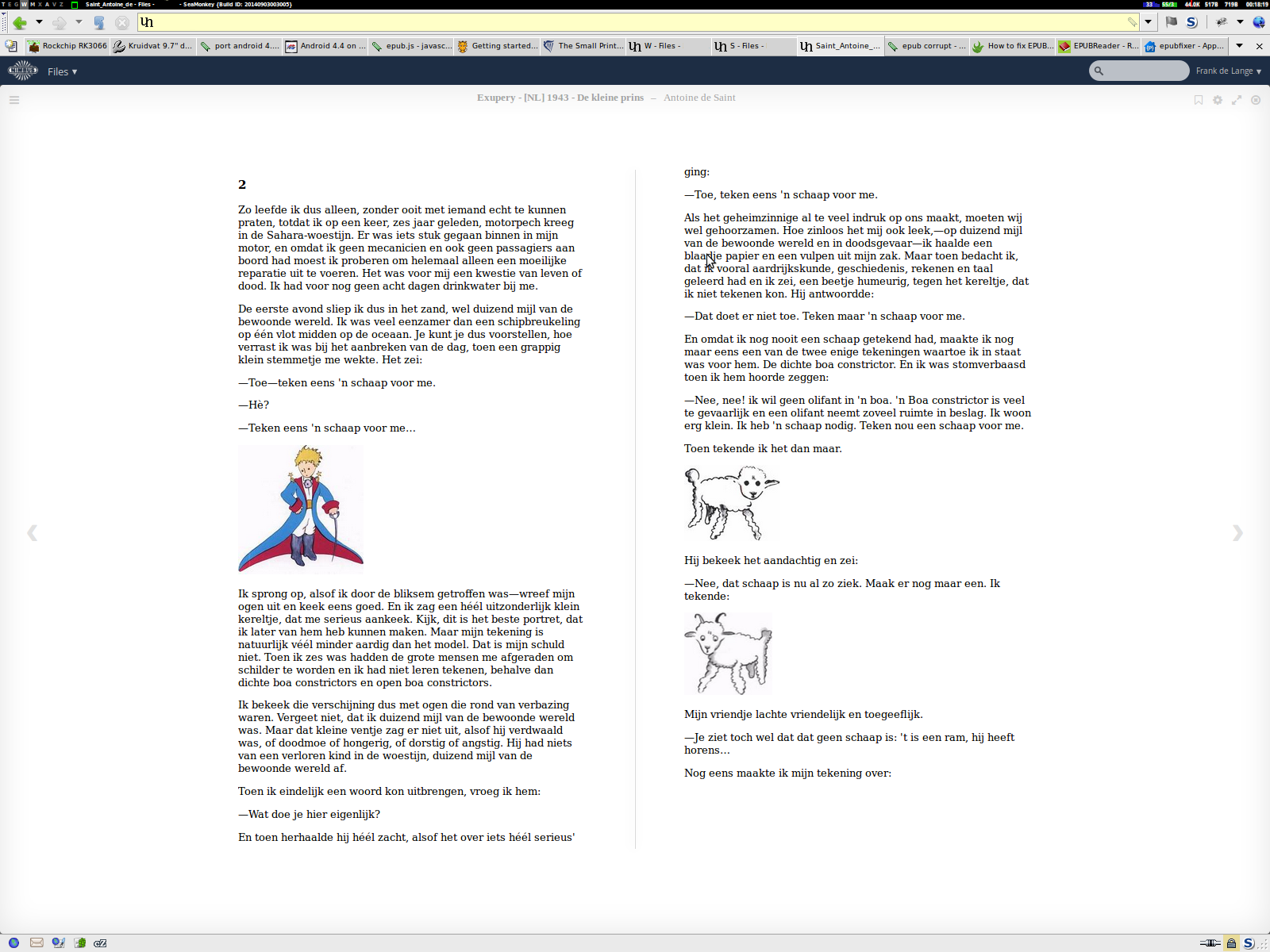Close the reader with the circle icon

1256,100
